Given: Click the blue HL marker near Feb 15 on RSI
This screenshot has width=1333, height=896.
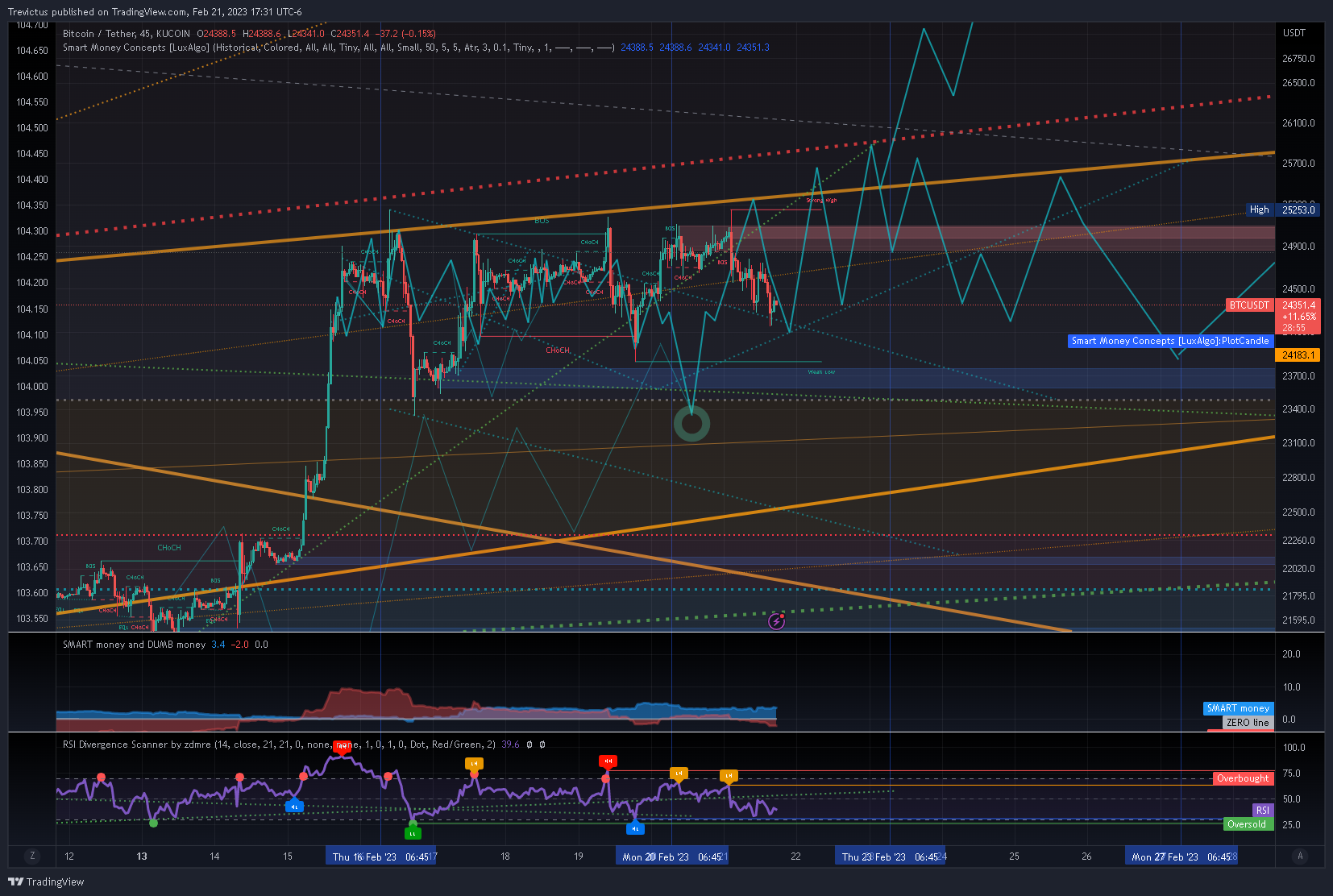Looking at the screenshot, I should [294, 807].
